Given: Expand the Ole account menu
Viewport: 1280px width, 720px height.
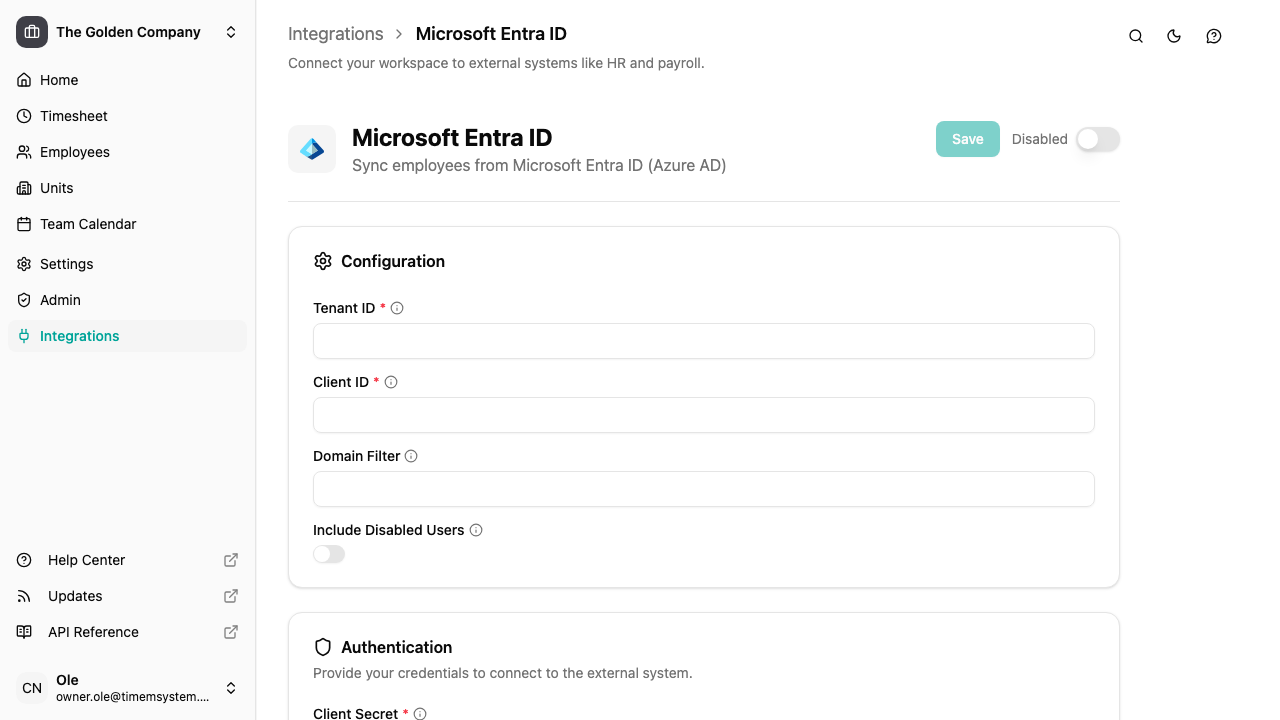Looking at the screenshot, I should [231, 688].
